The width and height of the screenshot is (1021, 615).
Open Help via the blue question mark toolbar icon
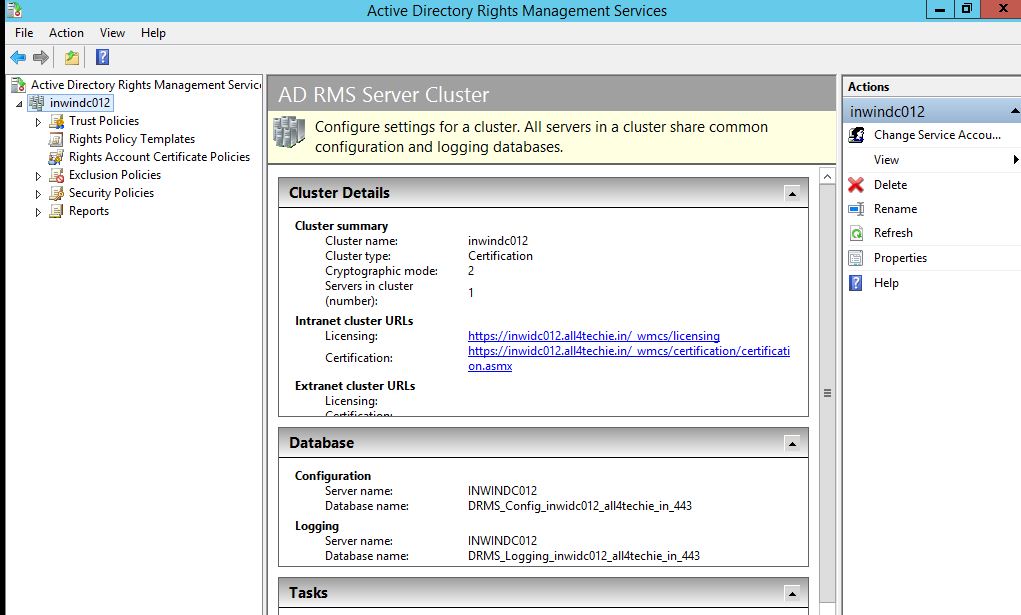tap(101, 57)
